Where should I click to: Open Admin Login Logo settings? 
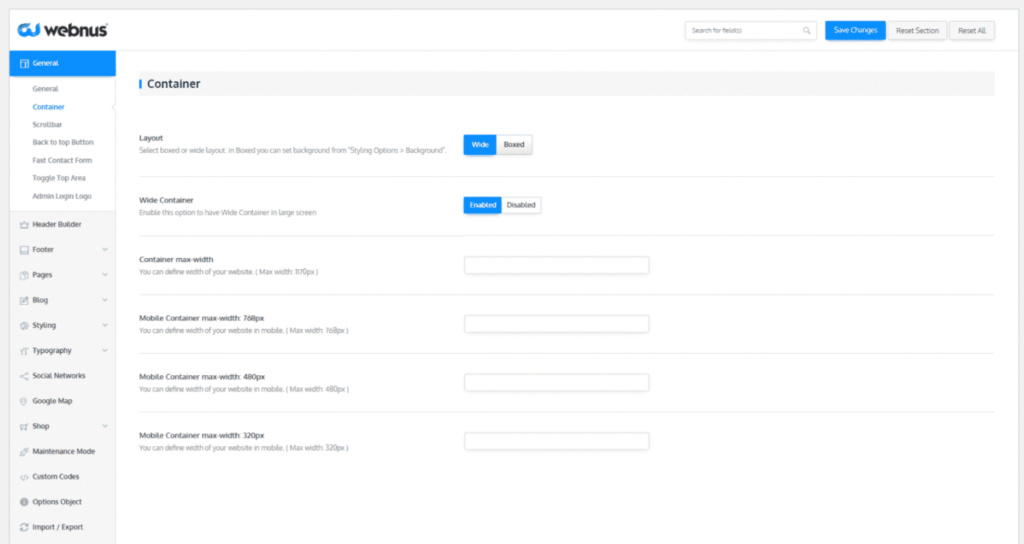[x=62, y=197]
